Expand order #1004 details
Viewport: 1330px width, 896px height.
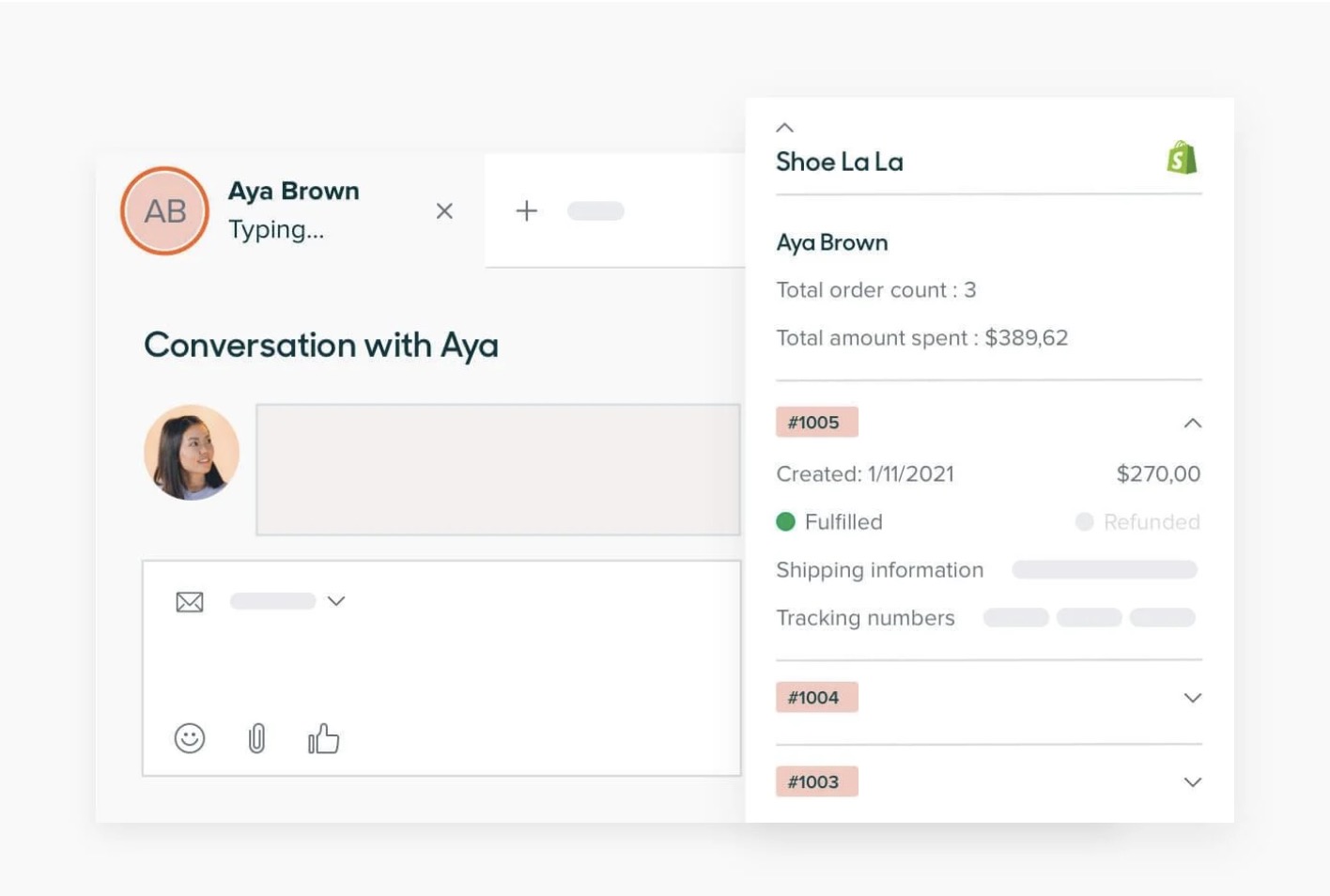click(1192, 698)
